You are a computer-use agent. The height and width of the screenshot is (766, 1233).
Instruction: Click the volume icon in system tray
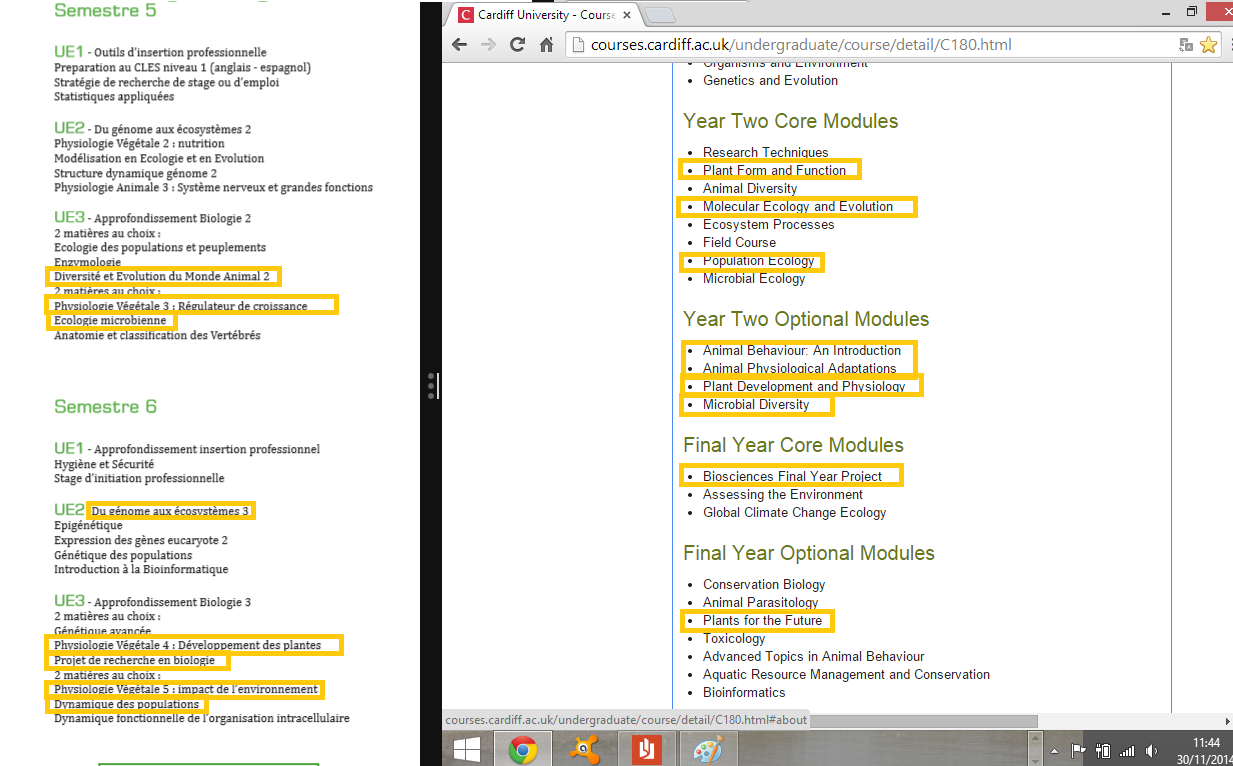[x=1151, y=750]
